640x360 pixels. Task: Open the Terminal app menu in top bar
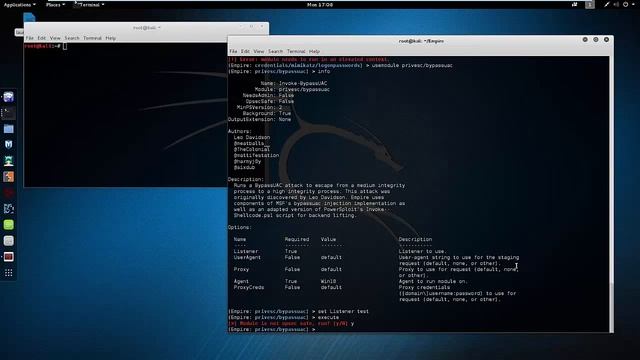click(x=89, y=4)
